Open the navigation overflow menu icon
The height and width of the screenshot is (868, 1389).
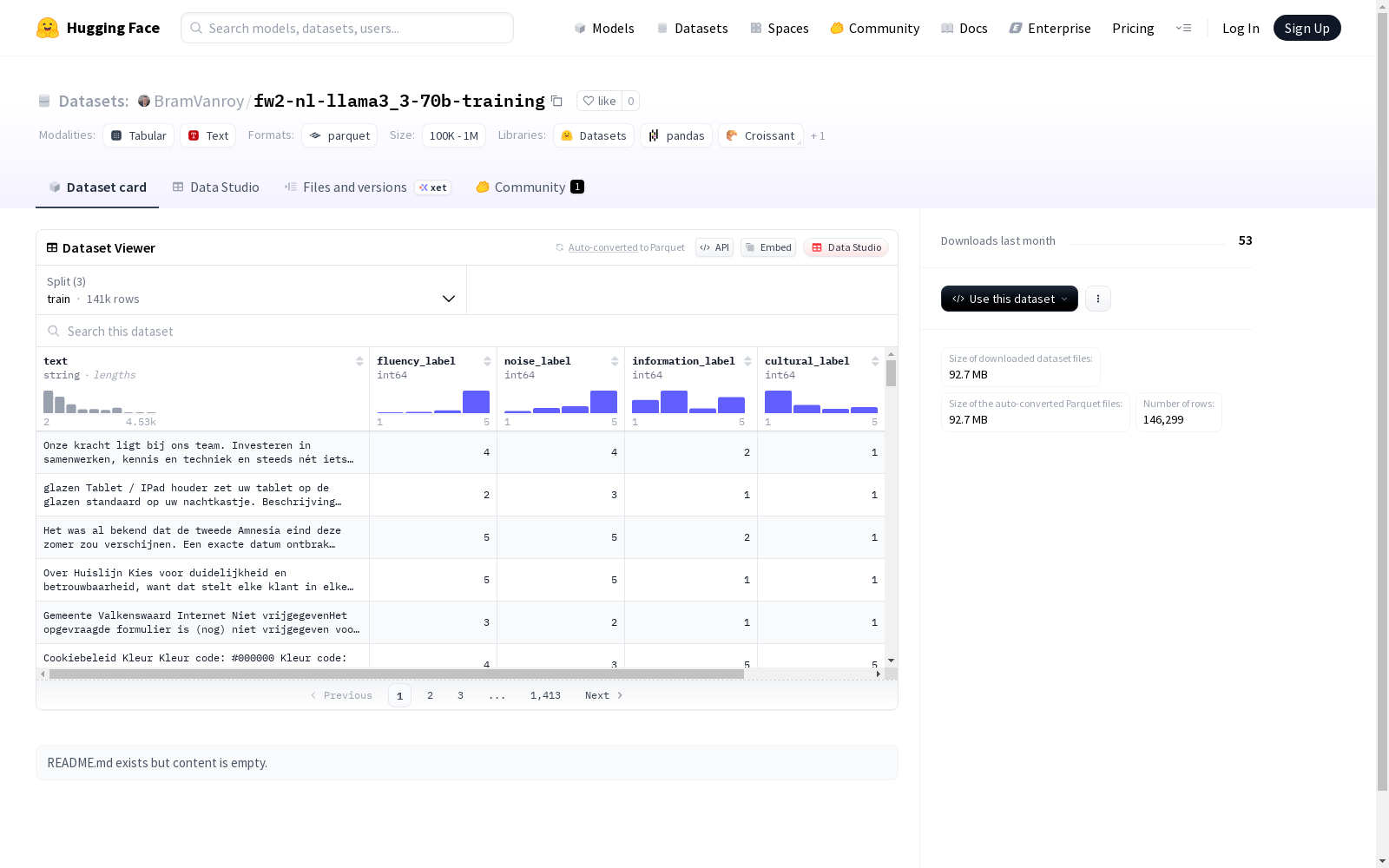coord(1183,28)
